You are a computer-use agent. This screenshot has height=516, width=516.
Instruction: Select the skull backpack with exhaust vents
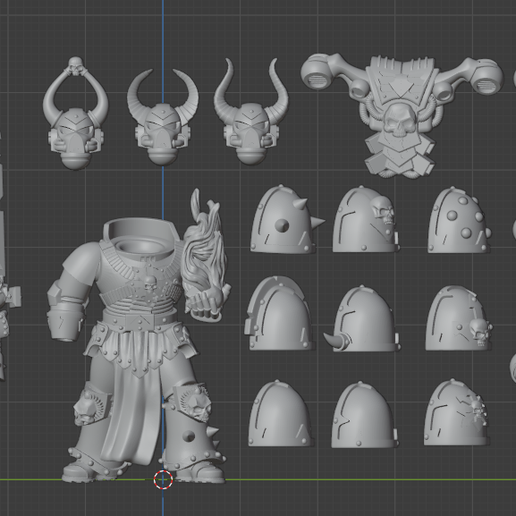point(402,115)
